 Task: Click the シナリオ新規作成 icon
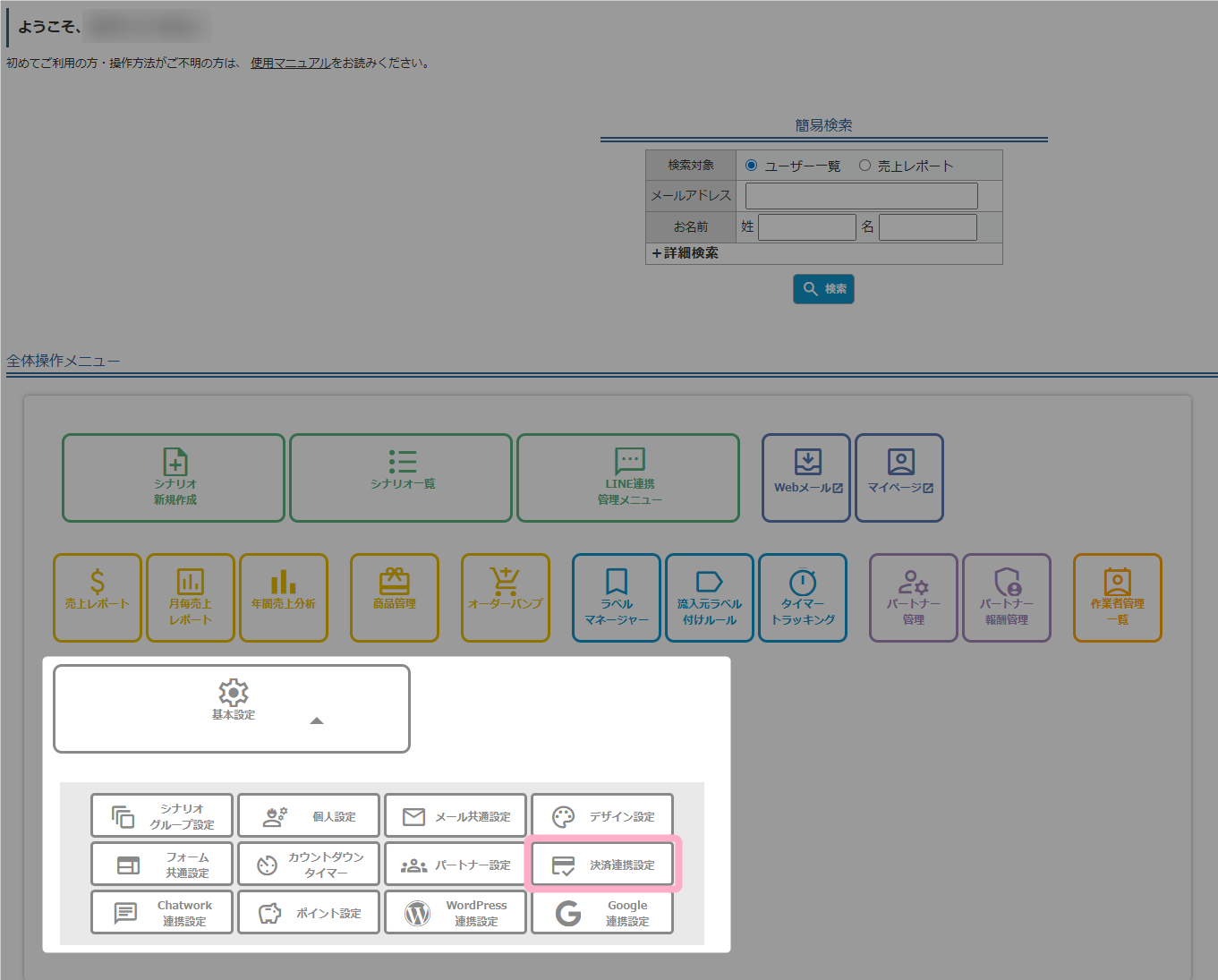175,462
